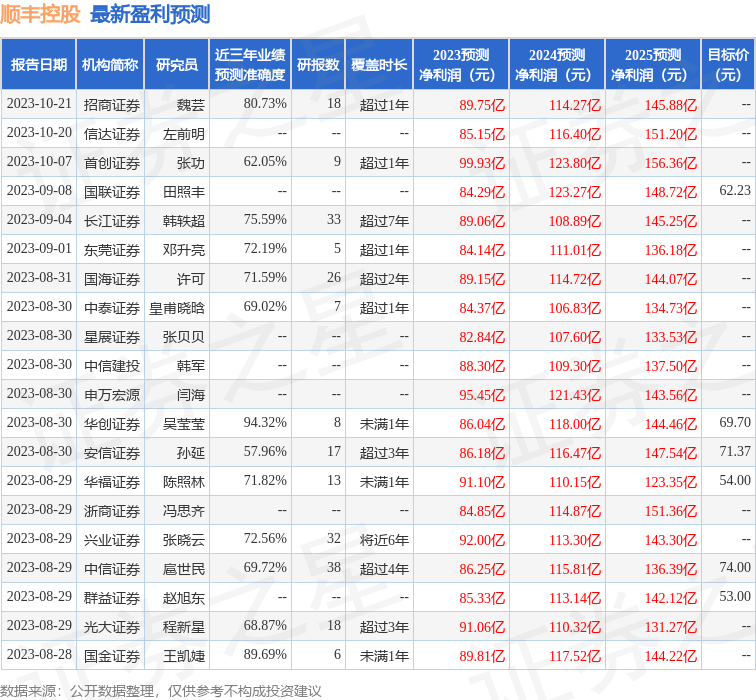Click coverage duration 将近6年
Screen dimensions: 756x700
pyautogui.click(x=384, y=539)
